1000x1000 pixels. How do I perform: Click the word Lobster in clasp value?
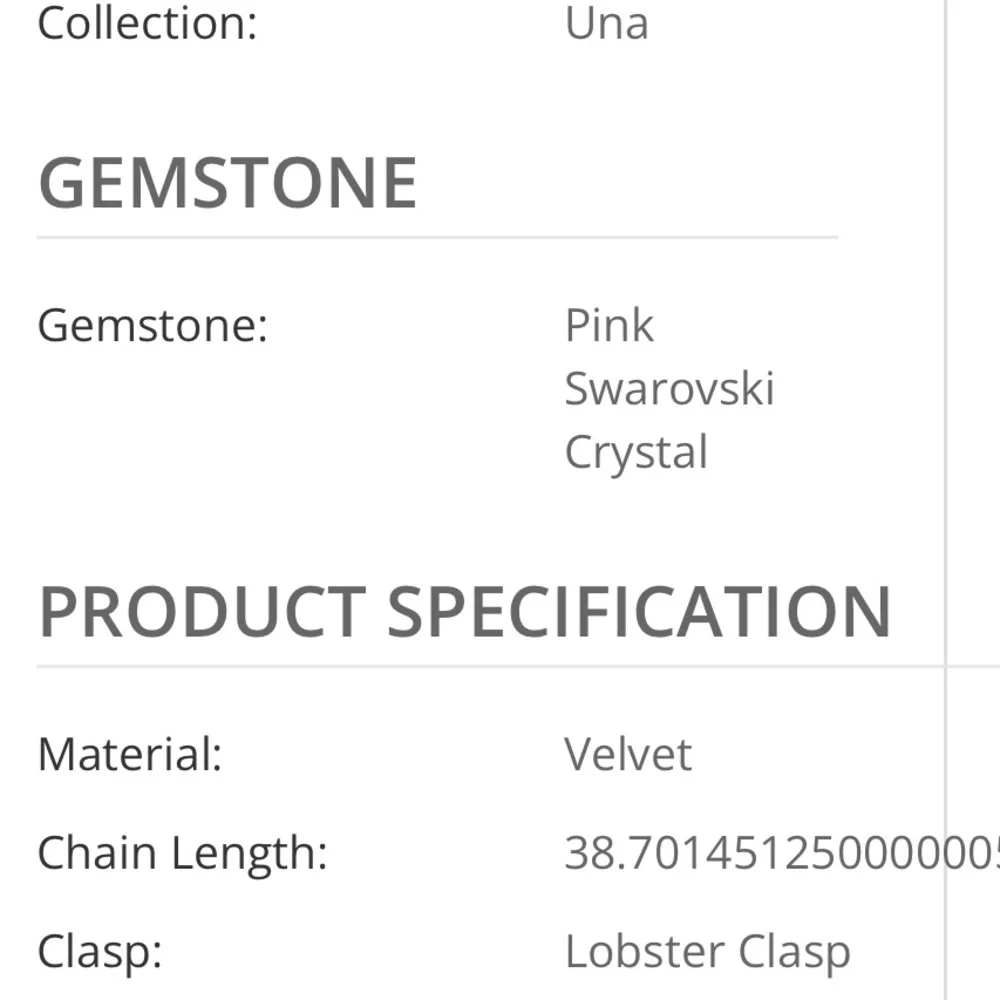[644, 952]
